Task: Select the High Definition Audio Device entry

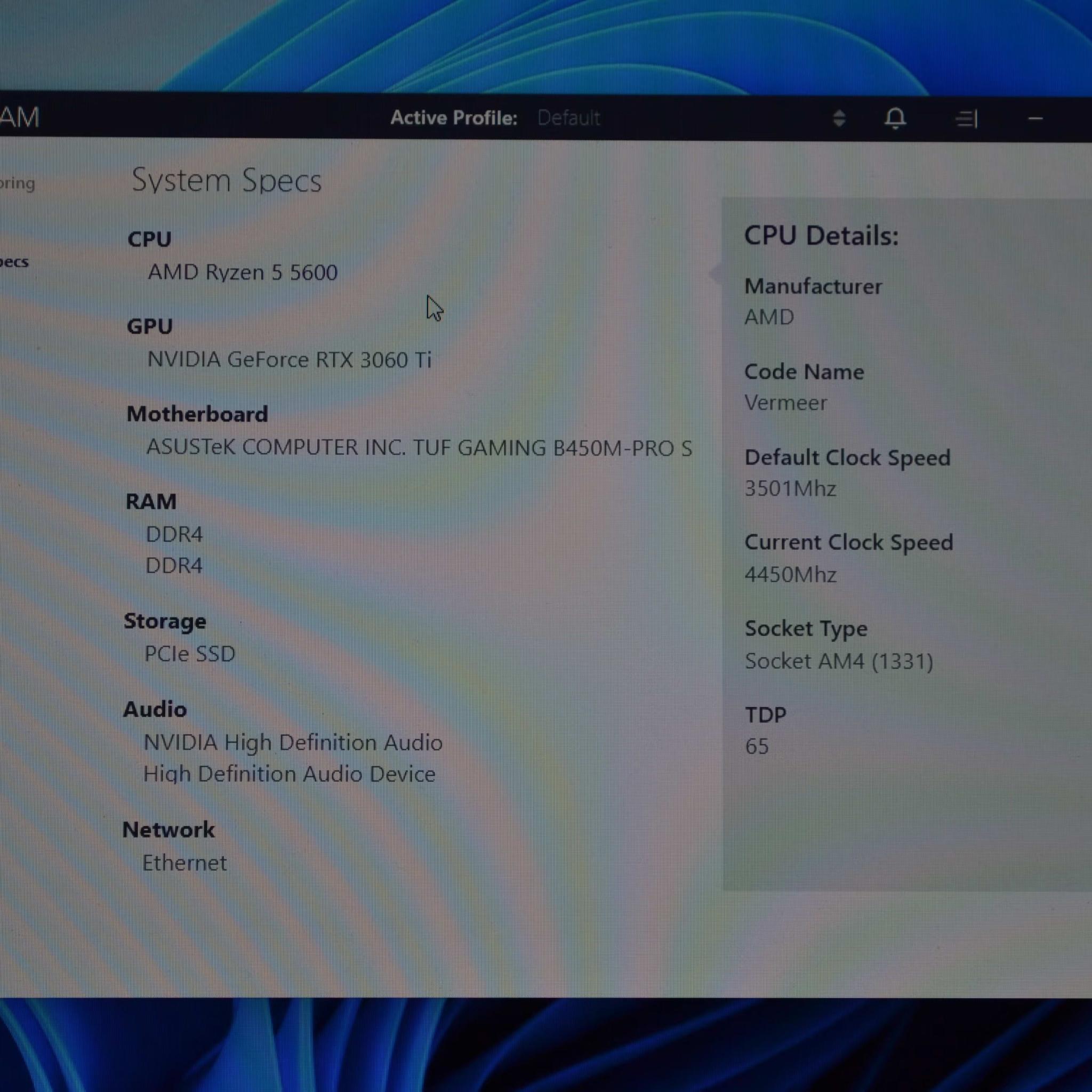Action: pos(290,774)
